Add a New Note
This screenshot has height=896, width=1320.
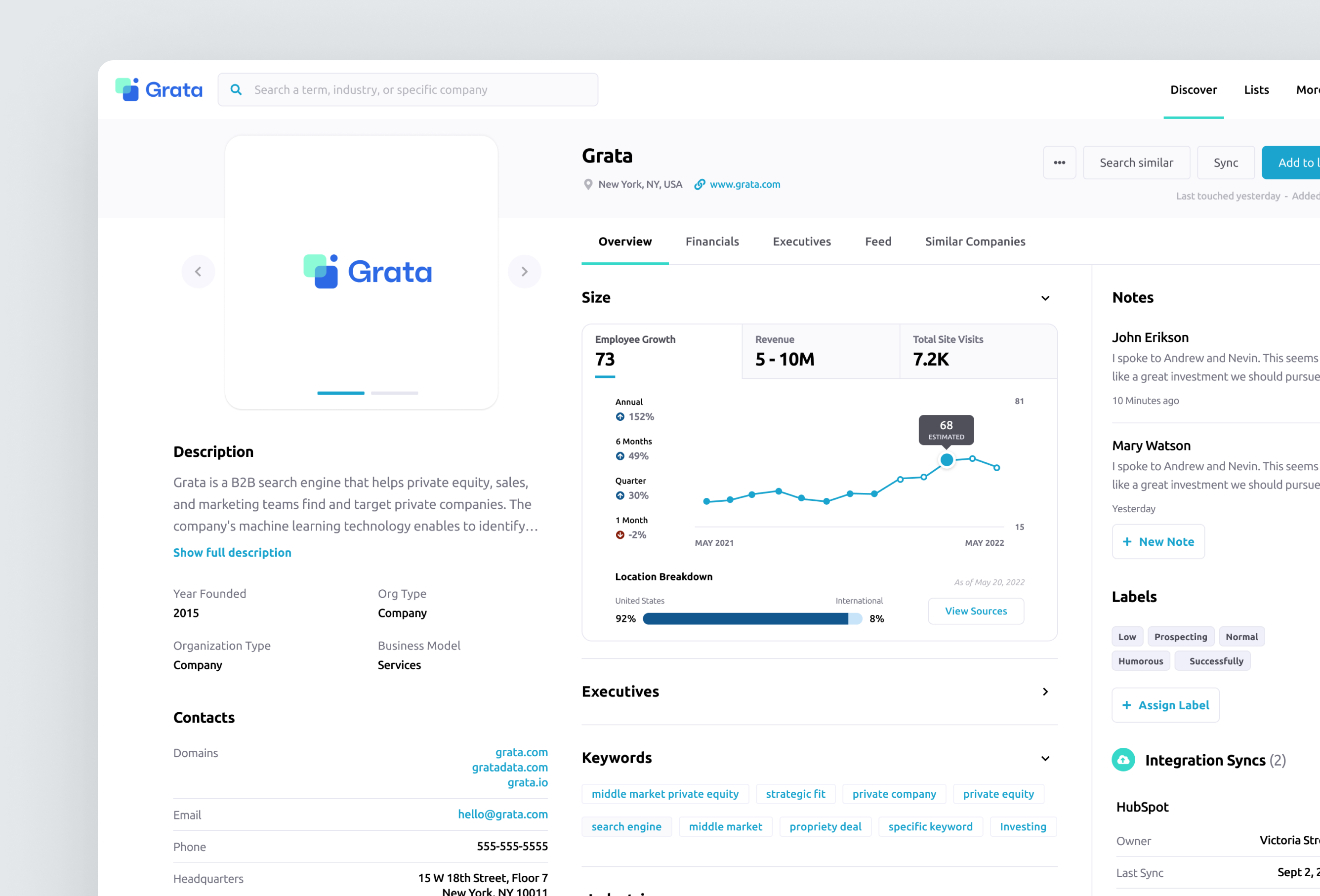coord(1158,542)
